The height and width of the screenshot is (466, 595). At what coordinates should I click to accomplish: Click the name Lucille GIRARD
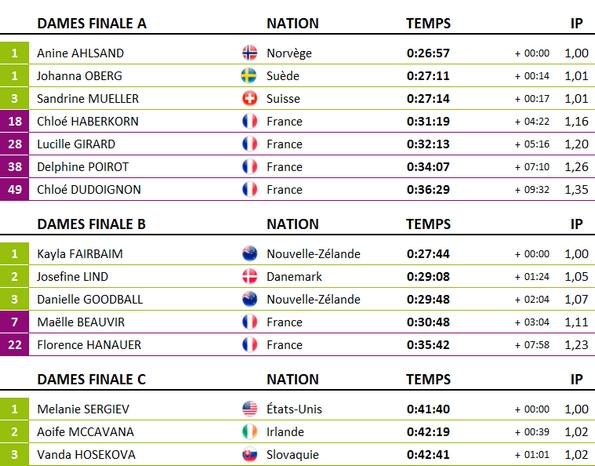(76, 144)
